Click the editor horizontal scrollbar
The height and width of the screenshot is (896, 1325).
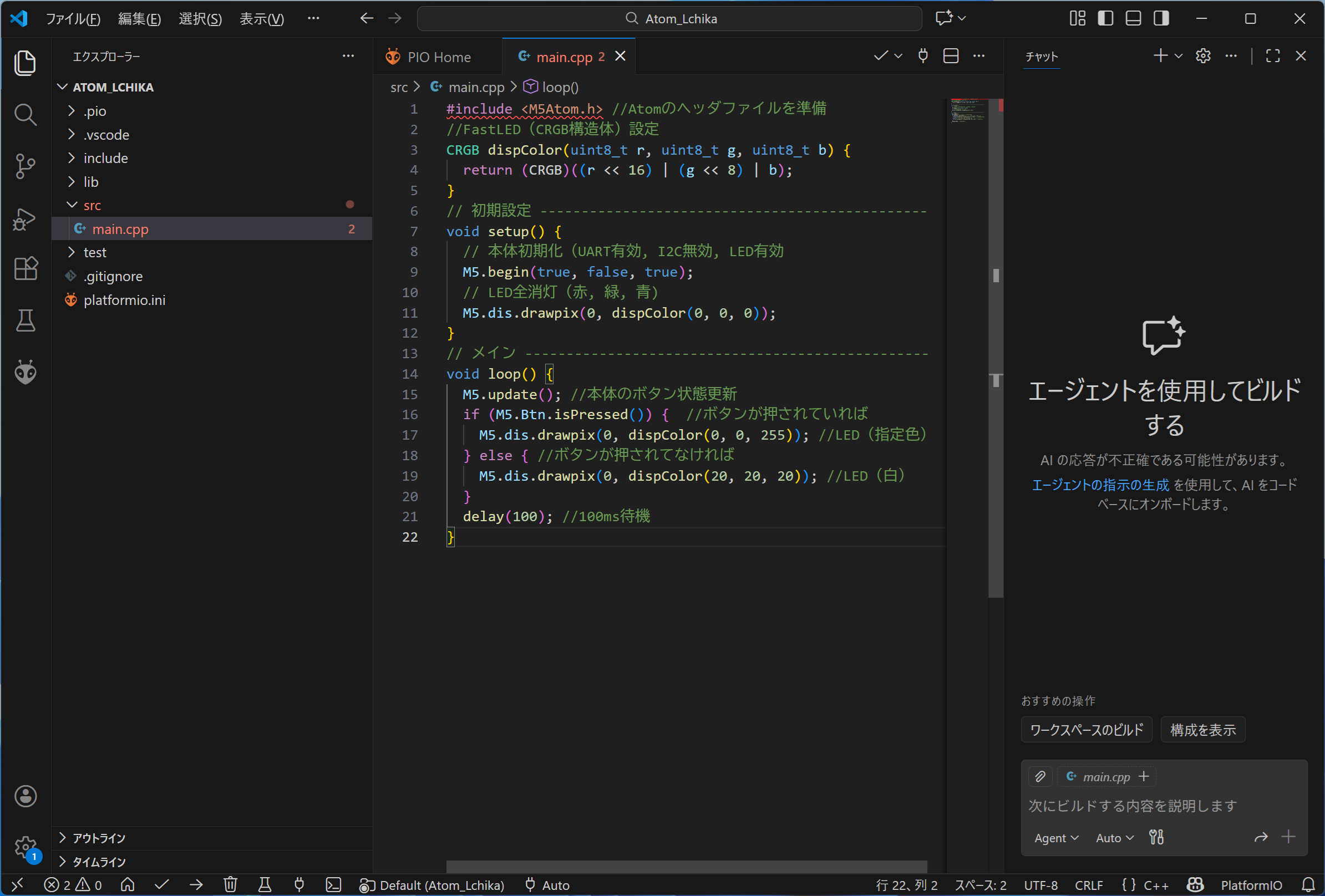[x=686, y=867]
